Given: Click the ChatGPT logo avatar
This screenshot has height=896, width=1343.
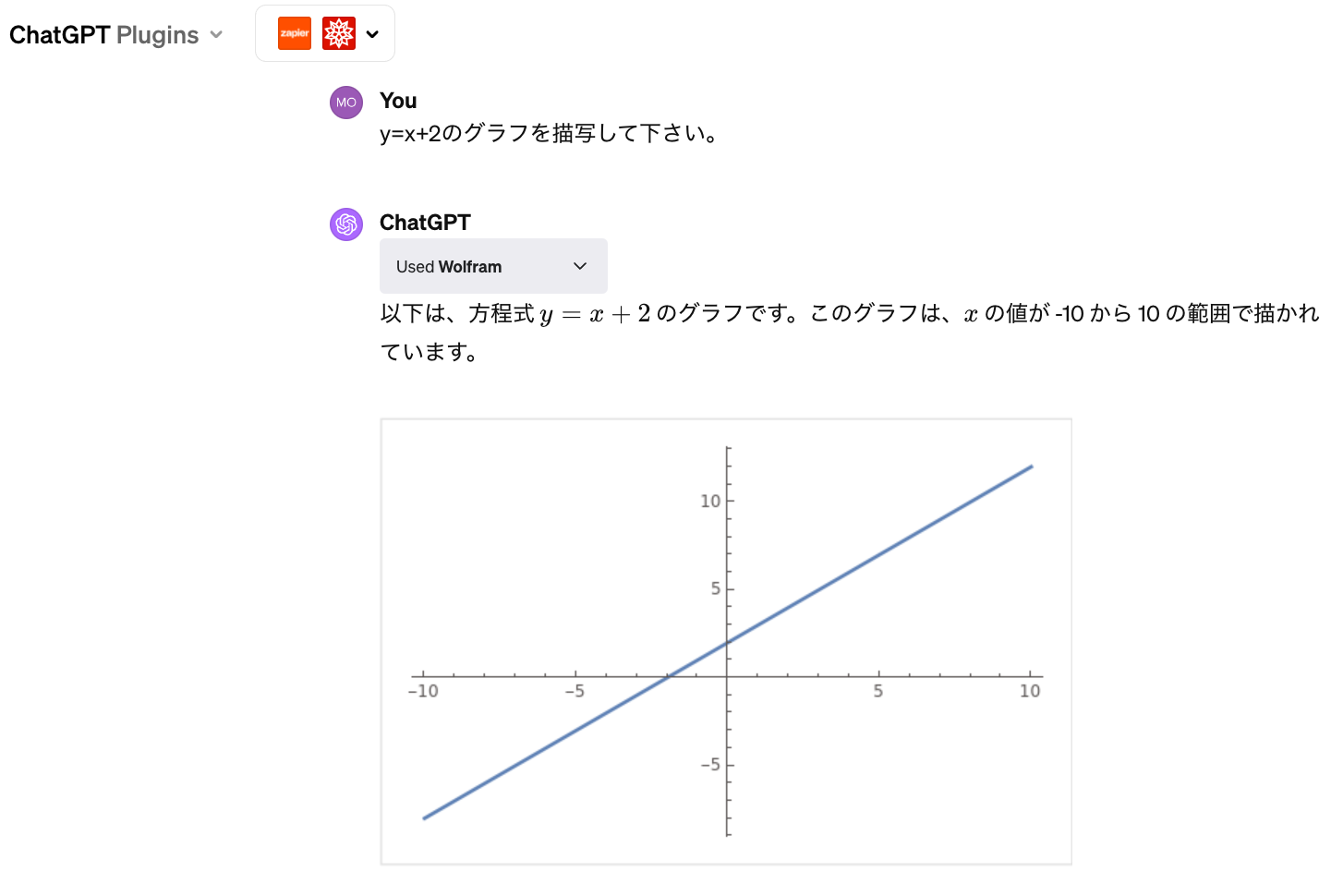Looking at the screenshot, I should click(346, 224).
